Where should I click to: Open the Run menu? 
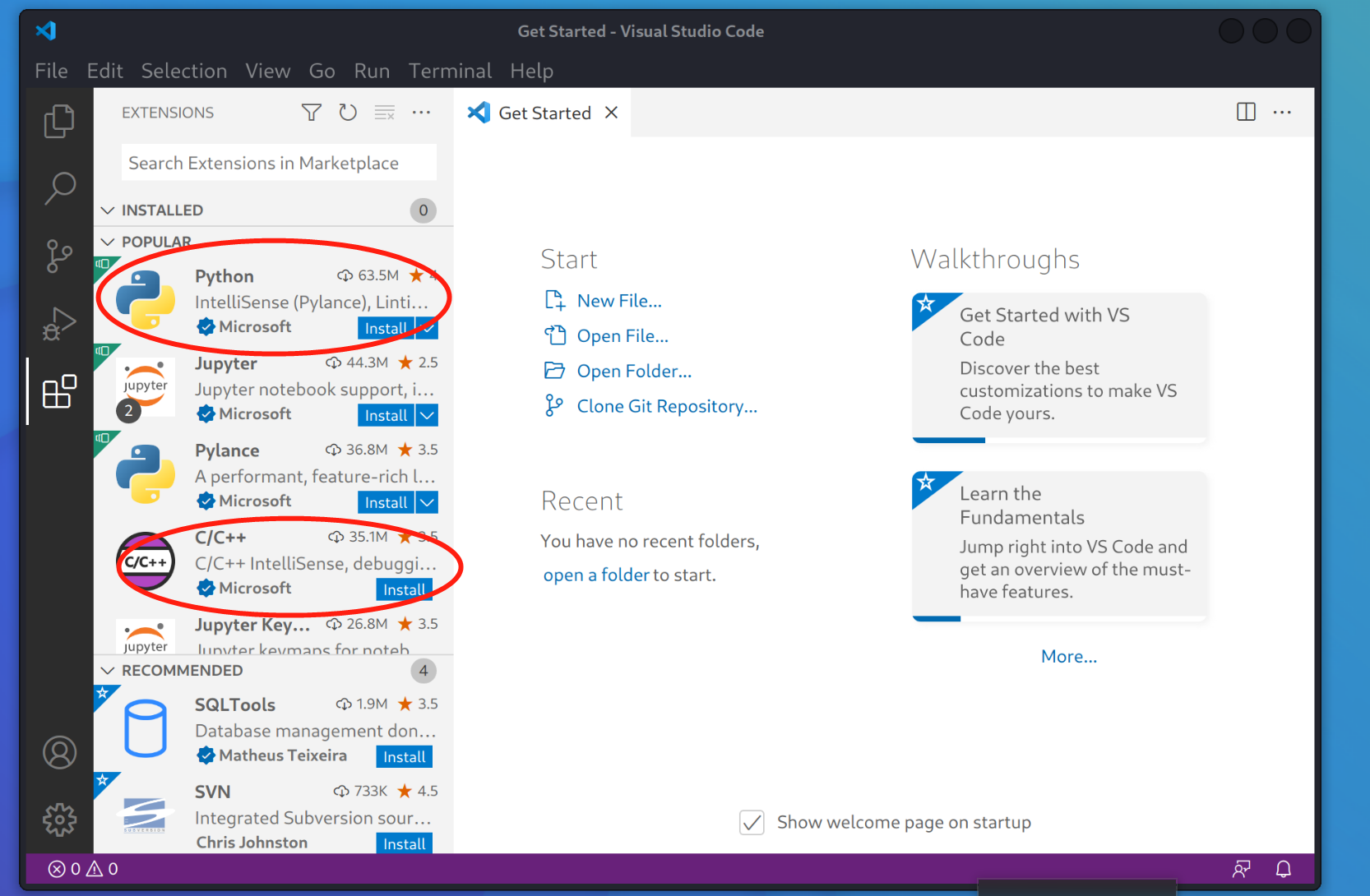(x=372, y=71)
